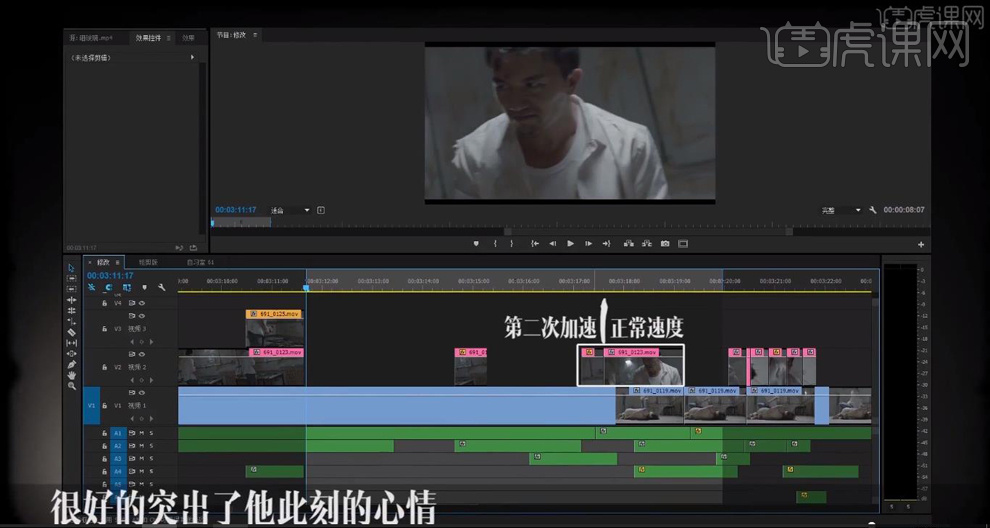
Task: Click the program monitor timecode 00:03:11:17
Action: pyautogui.click(x=236, y=210)
